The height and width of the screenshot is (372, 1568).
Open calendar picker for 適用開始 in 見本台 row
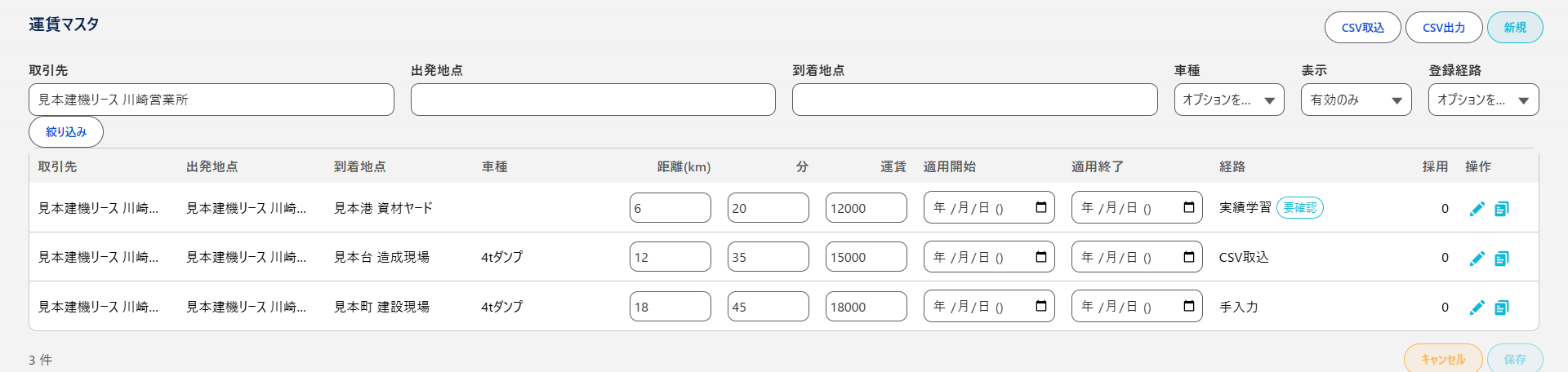point(1041,257)
